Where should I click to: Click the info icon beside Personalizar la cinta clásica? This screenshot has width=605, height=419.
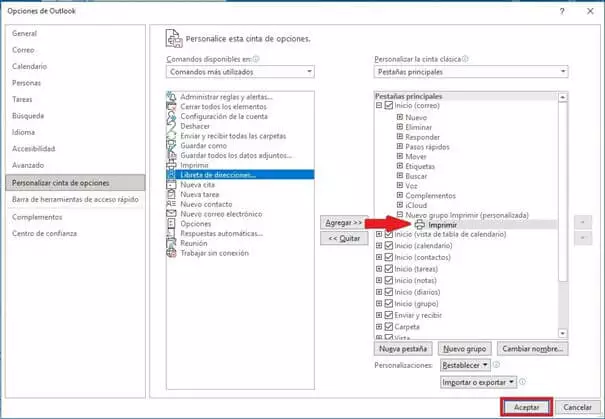coord(465,59)
